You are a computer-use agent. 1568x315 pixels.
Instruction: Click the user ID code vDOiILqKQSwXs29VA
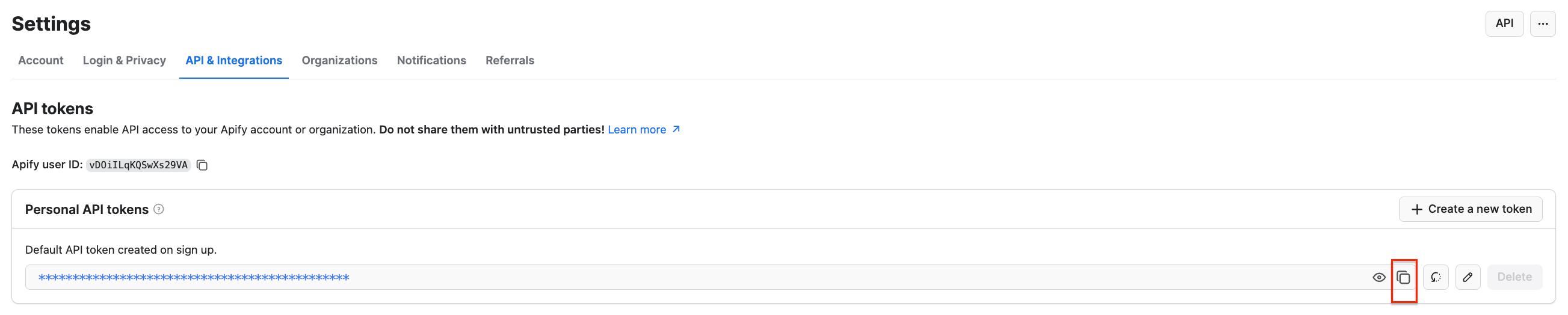(x=138, y=165)
